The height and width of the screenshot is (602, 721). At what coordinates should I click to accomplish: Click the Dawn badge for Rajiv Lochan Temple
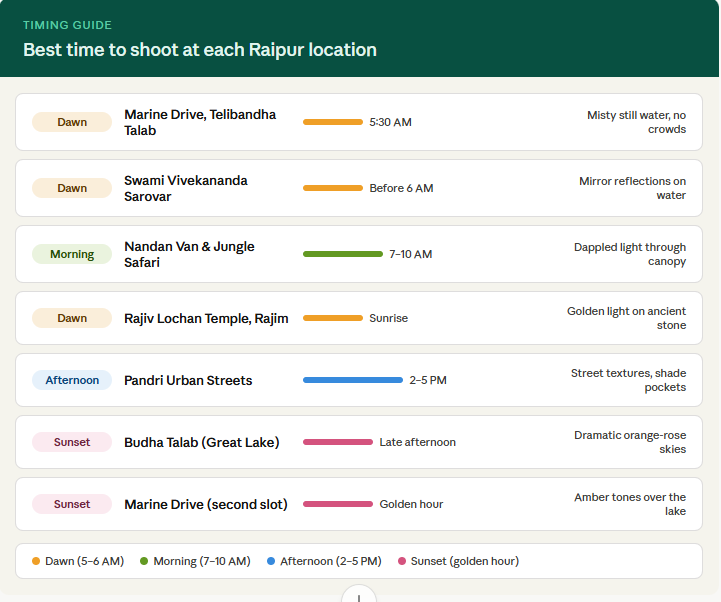(x=72, y=318)
